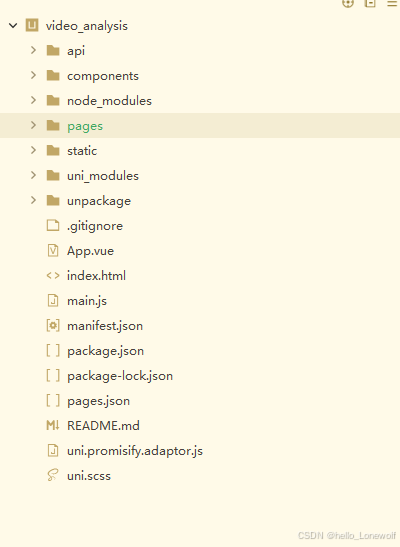Click the JS icon beside uni.promisify.adaptor.js
Viewport: 400px width, 547px height.
pos(53,450)
